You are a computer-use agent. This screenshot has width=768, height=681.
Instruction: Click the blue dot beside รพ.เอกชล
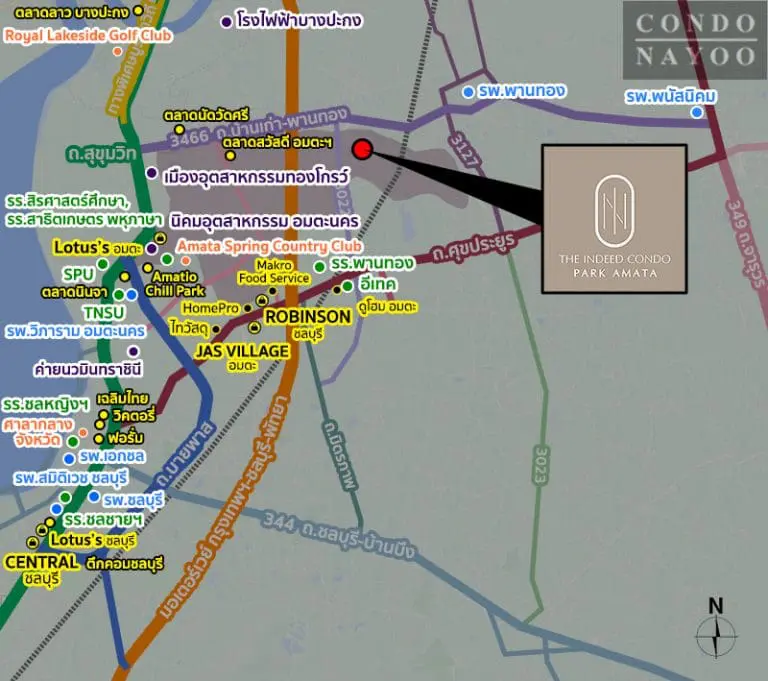tap(69, 459)
